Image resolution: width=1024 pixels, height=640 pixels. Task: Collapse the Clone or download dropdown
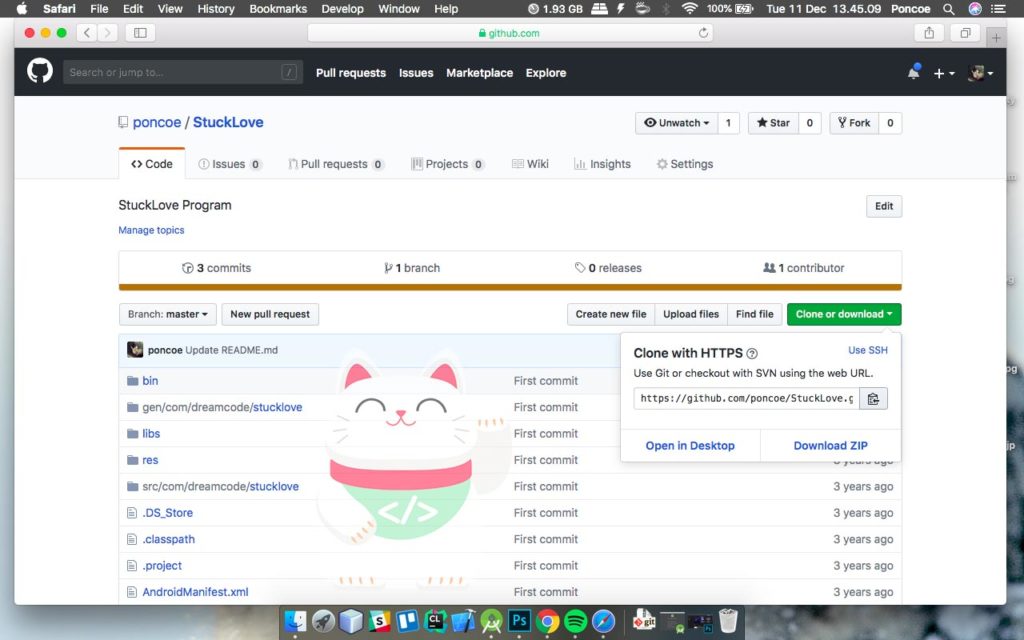pos(843,314)
